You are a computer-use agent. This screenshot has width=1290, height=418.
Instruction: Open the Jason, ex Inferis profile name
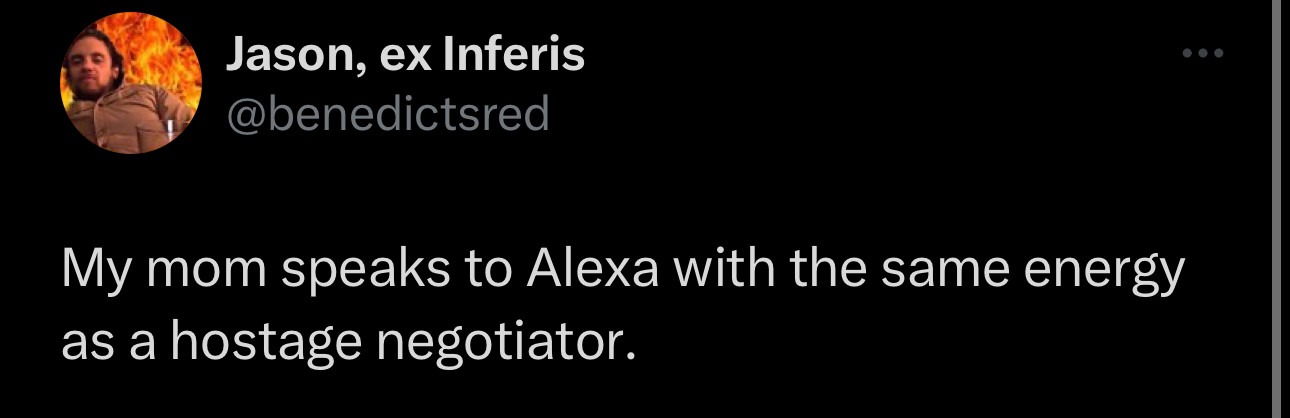(404, 56)
